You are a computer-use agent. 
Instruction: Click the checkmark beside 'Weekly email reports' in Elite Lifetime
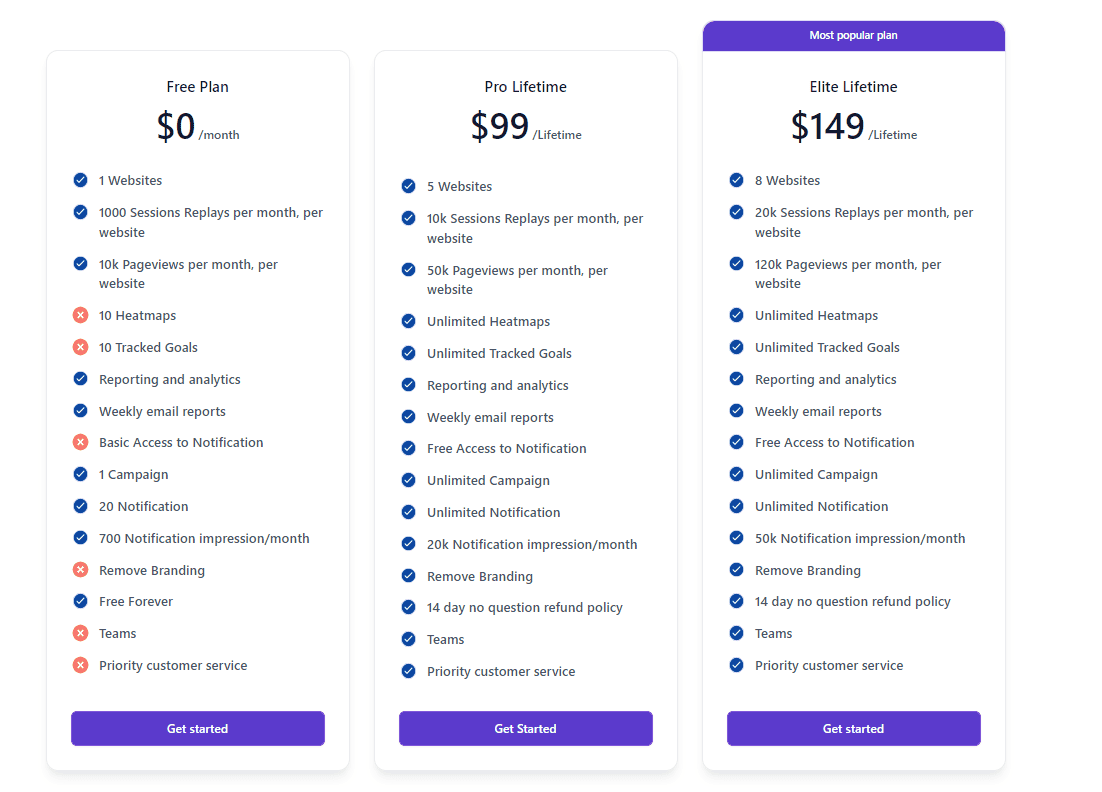click(735, 411)
